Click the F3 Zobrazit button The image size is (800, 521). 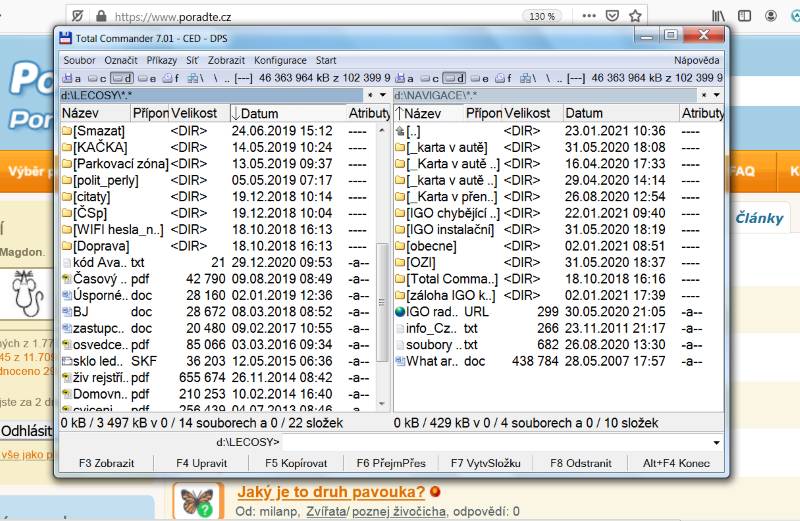107,463
